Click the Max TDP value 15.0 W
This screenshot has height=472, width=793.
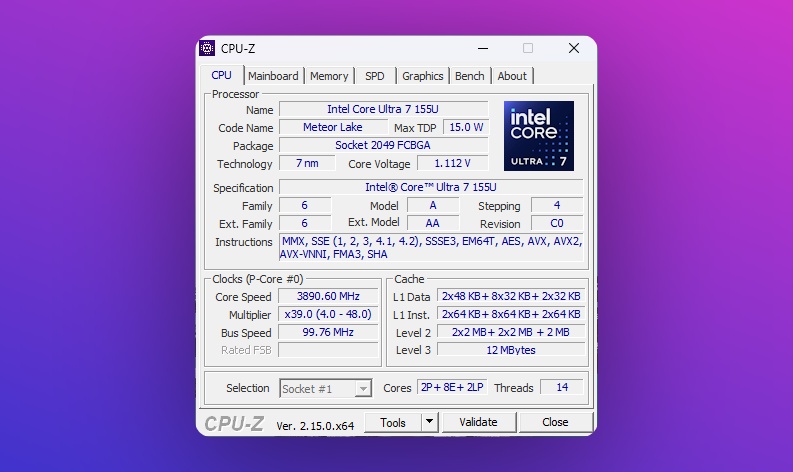[x=466, y=127]
